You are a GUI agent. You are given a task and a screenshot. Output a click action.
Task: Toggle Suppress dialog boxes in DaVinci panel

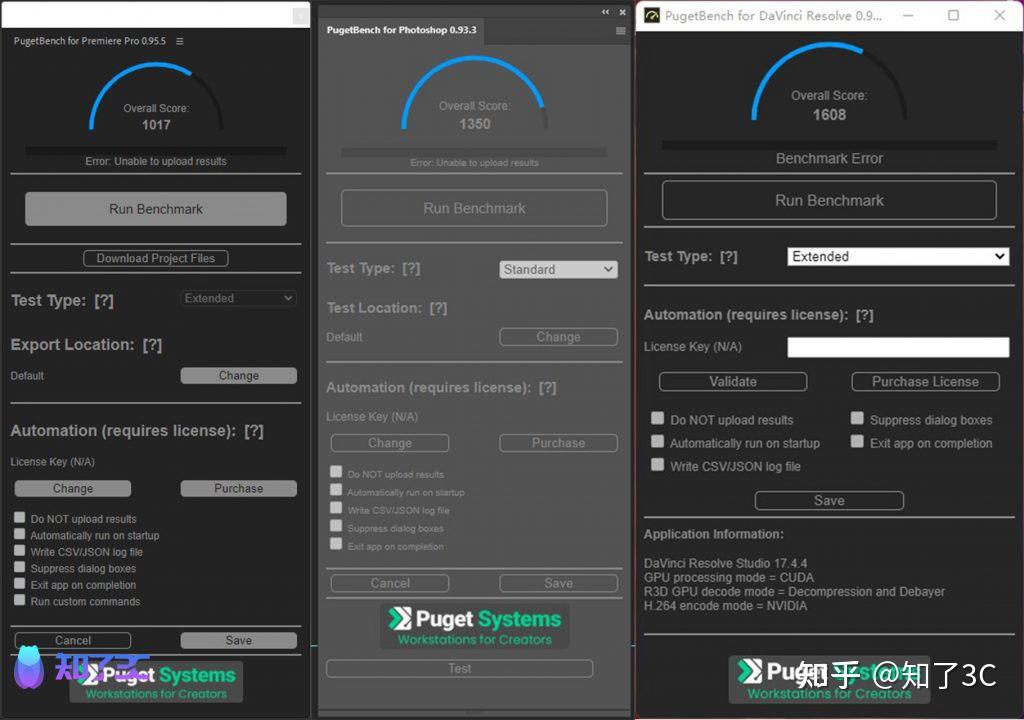click(857, 419)
